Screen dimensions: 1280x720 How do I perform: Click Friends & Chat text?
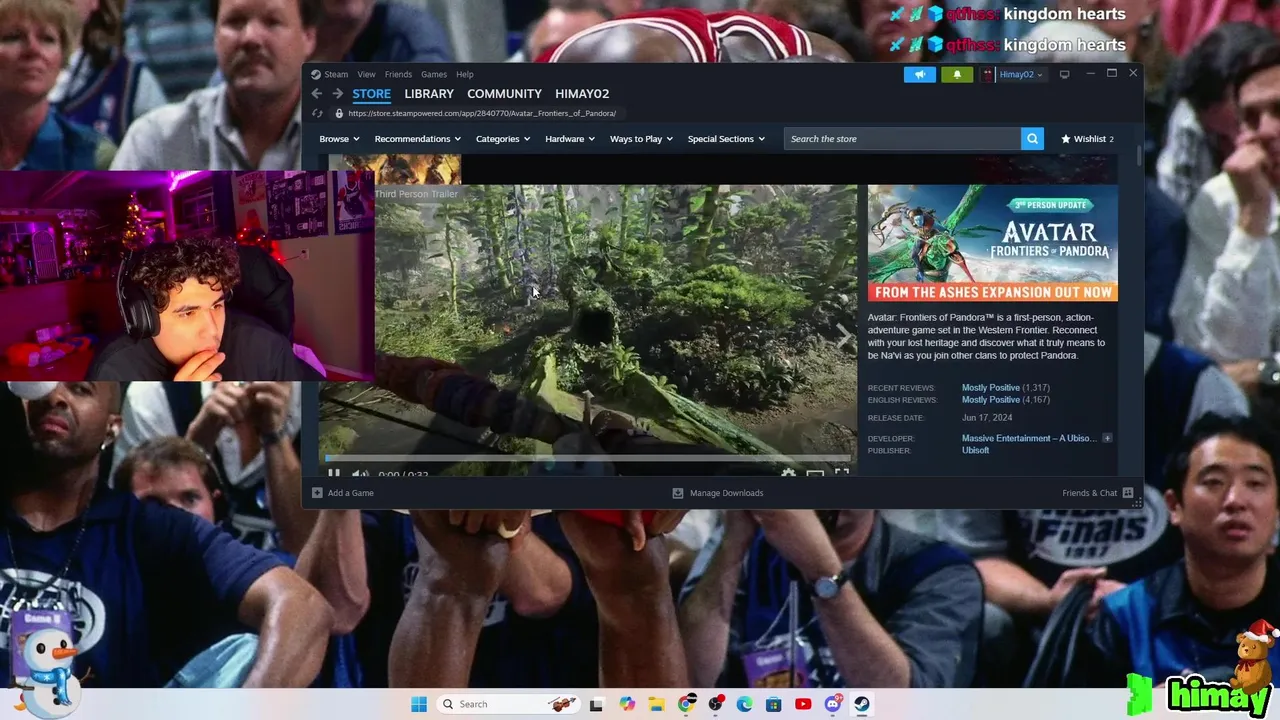tap(1089, 493)
